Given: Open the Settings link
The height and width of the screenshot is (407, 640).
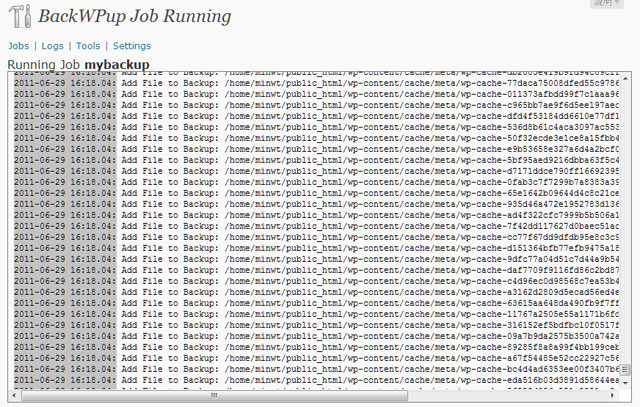Looking at the screenshot, I should click(132, 46).
